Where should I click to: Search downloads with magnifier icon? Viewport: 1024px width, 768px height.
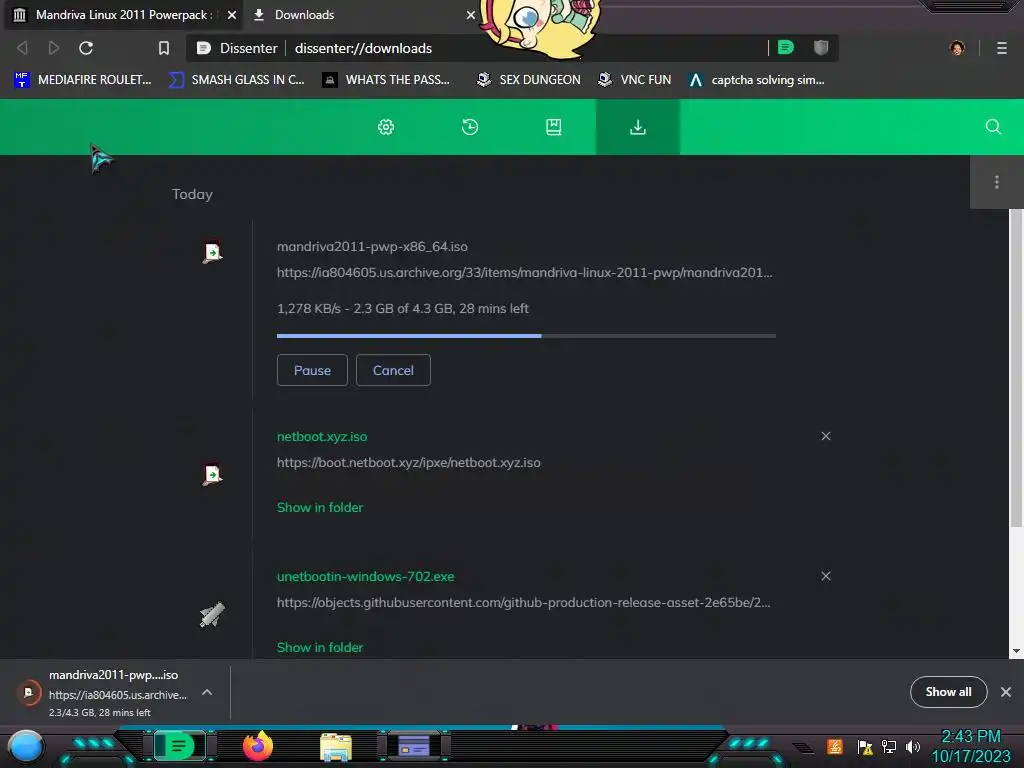point(993,127)
